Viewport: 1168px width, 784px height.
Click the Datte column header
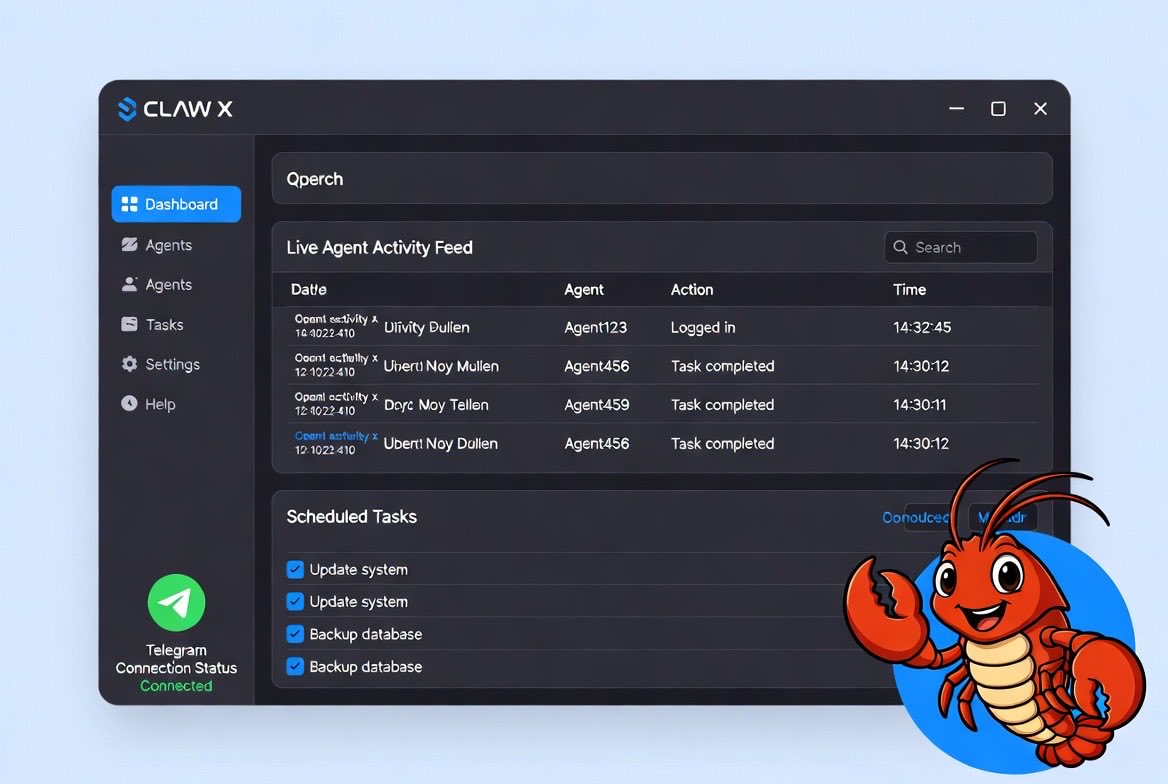(x=308, y=290)
